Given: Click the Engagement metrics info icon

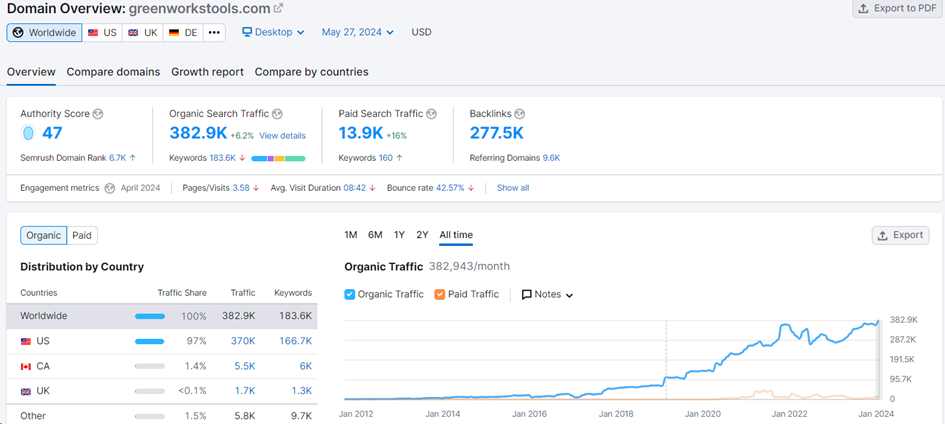Looking at the screenshot, I should (x=112, y=187).
